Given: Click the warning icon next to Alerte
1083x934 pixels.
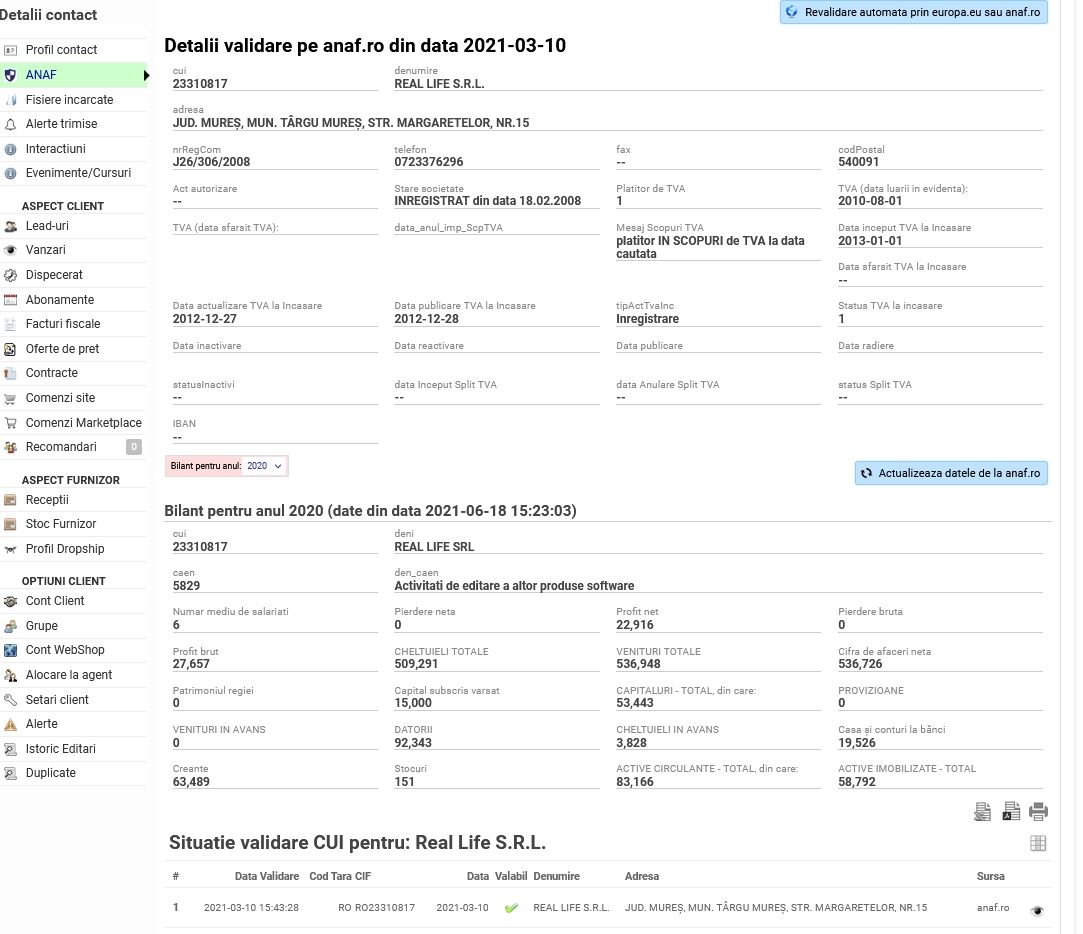Looking at the screenshot, I should tap(11, 724).
